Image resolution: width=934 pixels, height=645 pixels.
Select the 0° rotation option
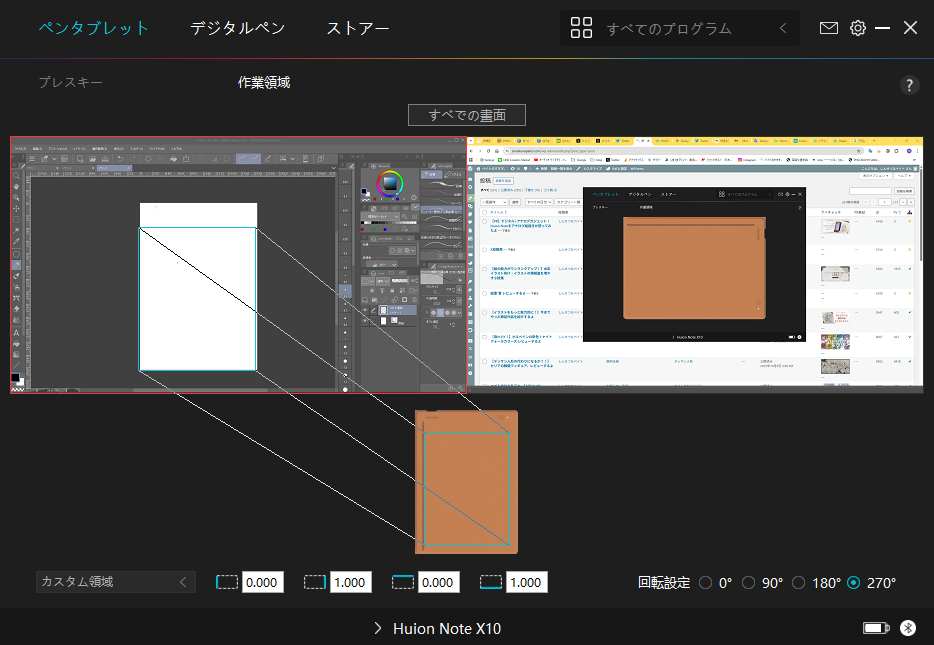pos(706,582)
